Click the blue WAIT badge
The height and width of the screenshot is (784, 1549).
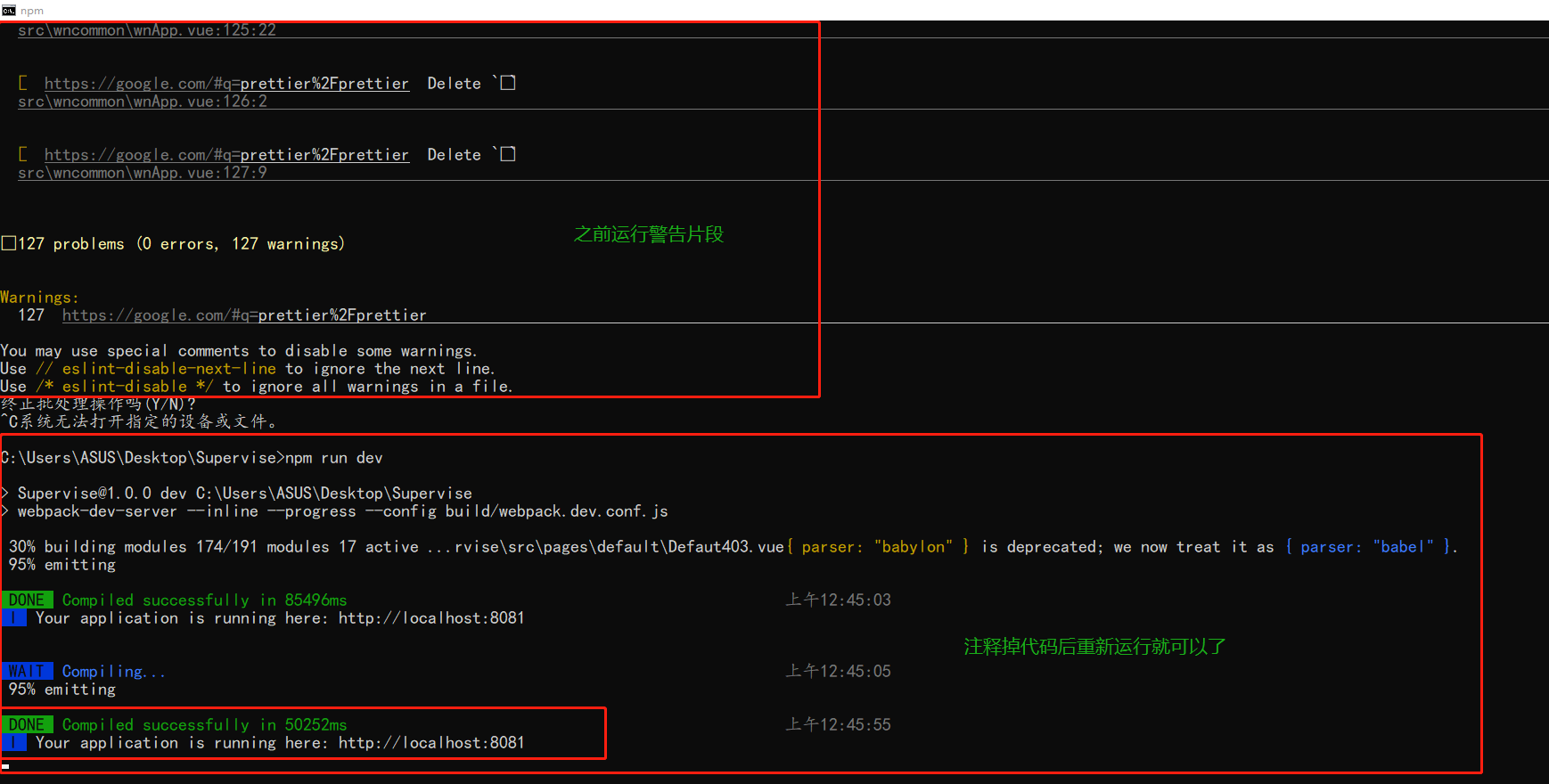27,672
